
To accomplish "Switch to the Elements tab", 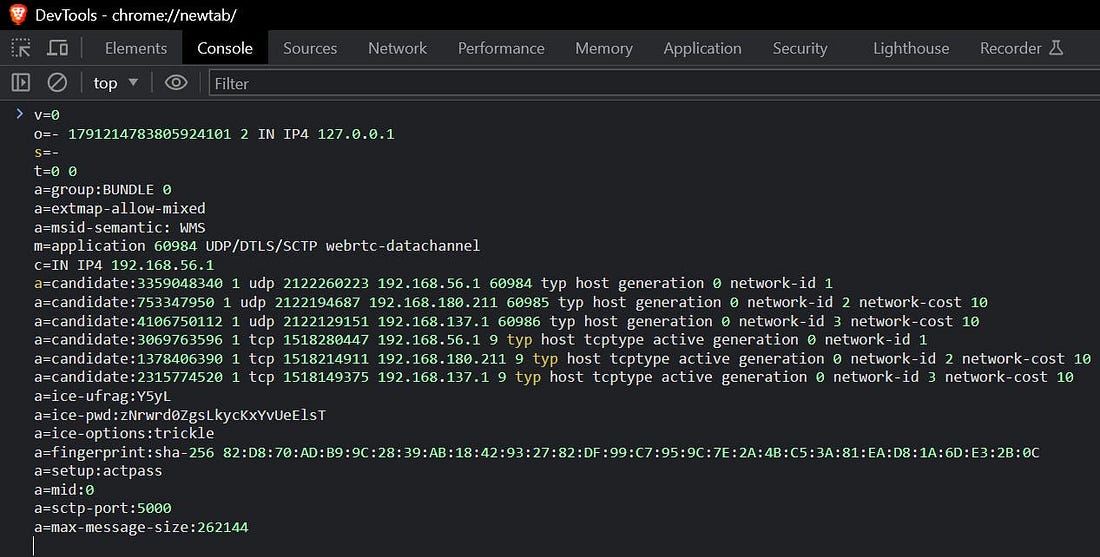I will pos(136,48).
